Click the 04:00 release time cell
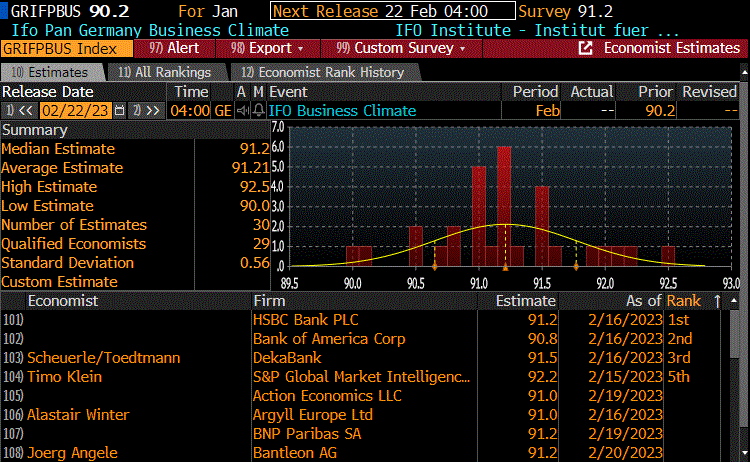The width and height of the screenshot is (750, 462). pos(190,111)
